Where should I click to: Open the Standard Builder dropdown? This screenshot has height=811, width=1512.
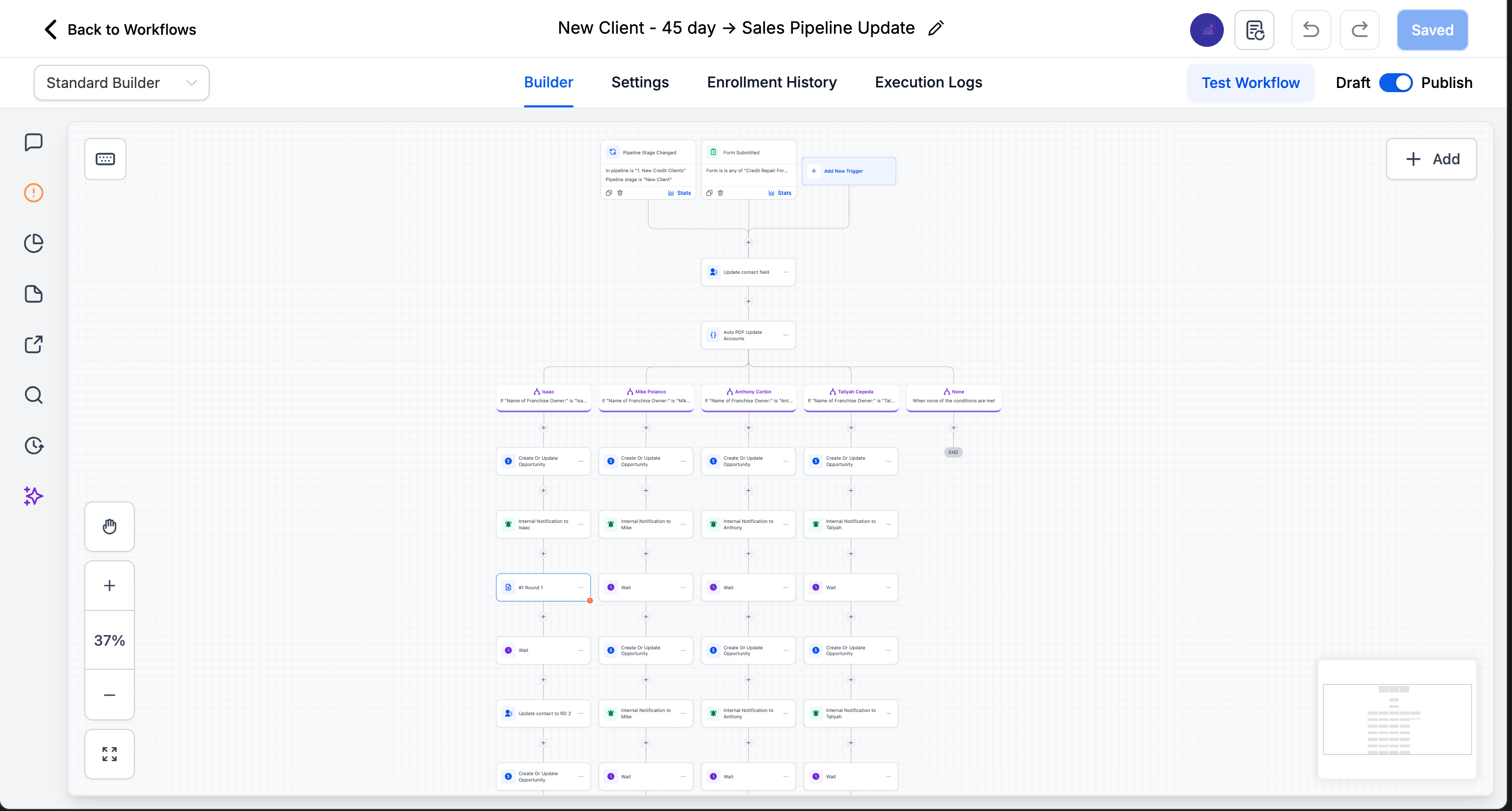pos(122,83)
